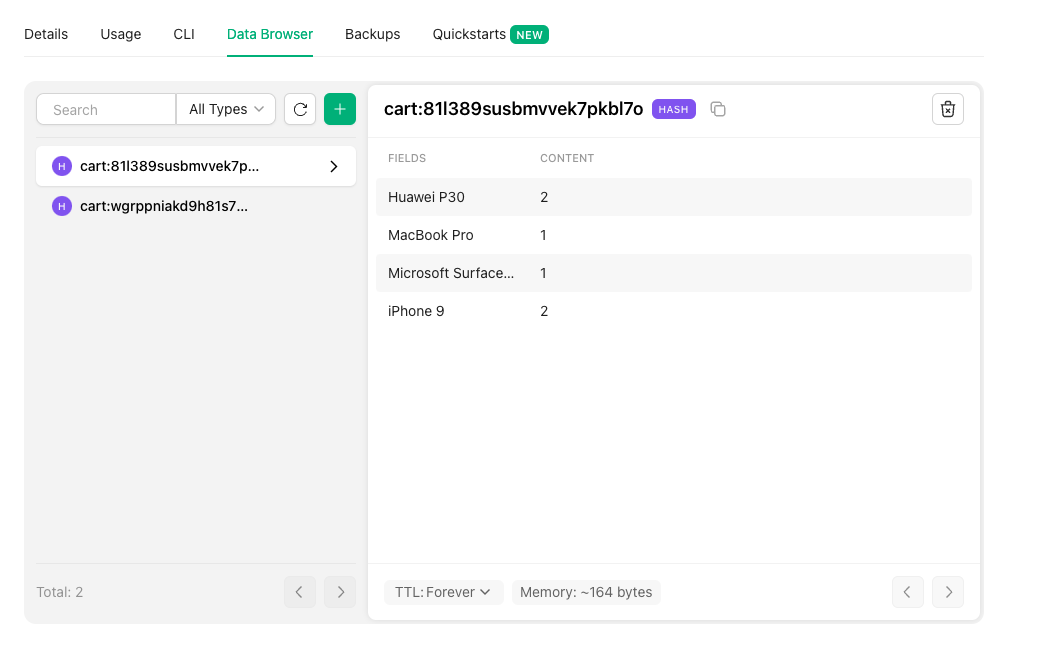
Task: Click the FIELDS column header
Action: (x=407, y=158)
